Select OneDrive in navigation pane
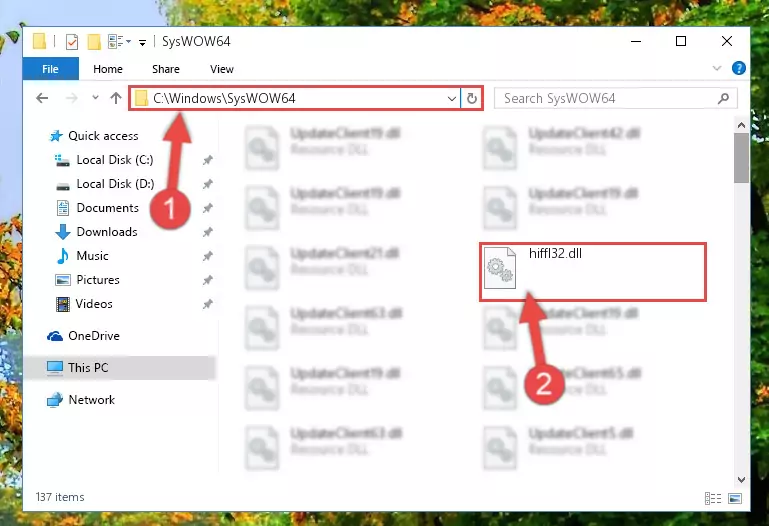769x526 pixels. tap(83, 336)
